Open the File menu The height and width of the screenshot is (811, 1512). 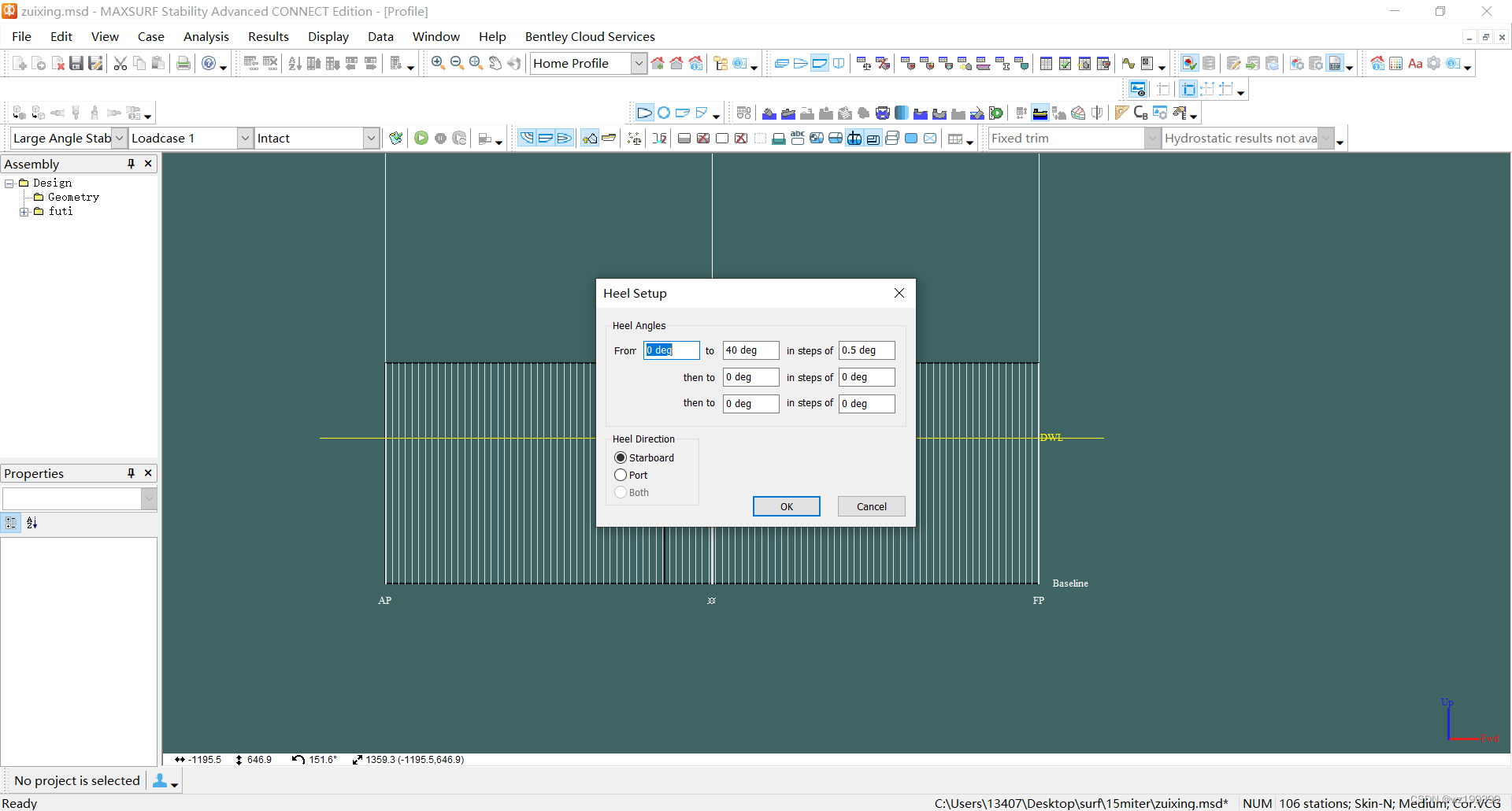[x=22, y=37]
